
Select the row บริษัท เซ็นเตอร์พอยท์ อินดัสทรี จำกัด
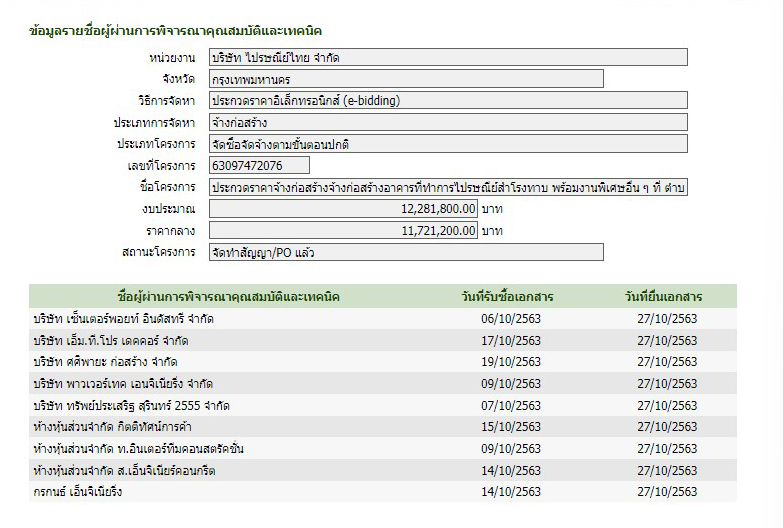(123, 319)
